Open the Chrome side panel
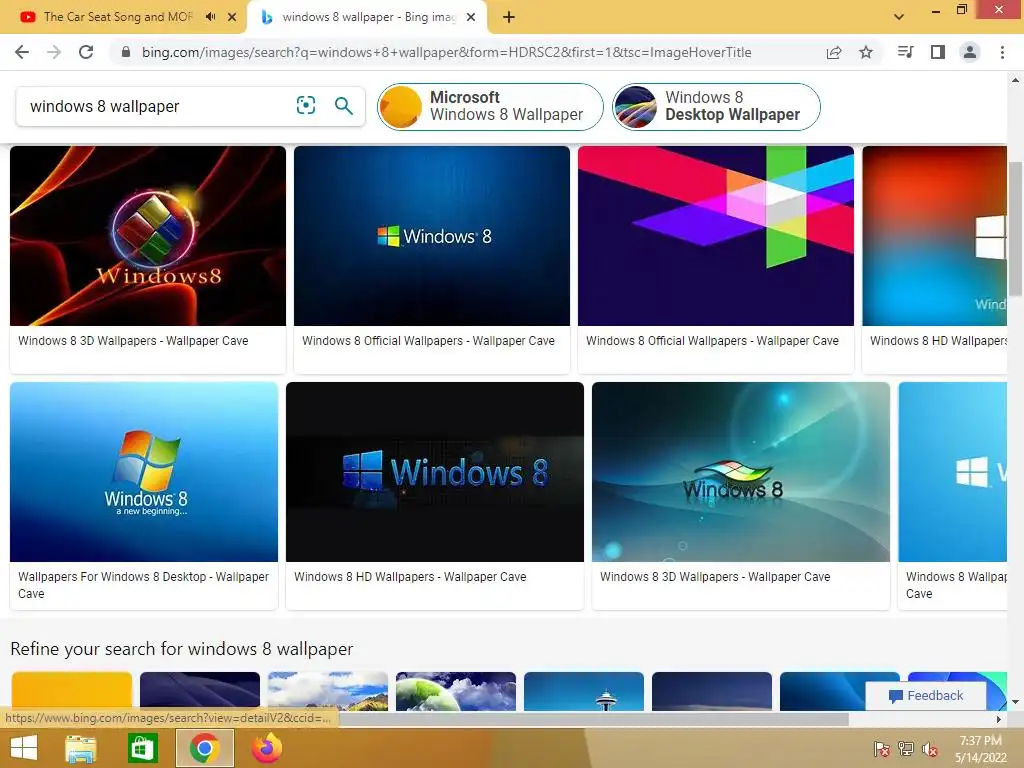The width and height of the screenshot is (1024, 768). point(938,52)
